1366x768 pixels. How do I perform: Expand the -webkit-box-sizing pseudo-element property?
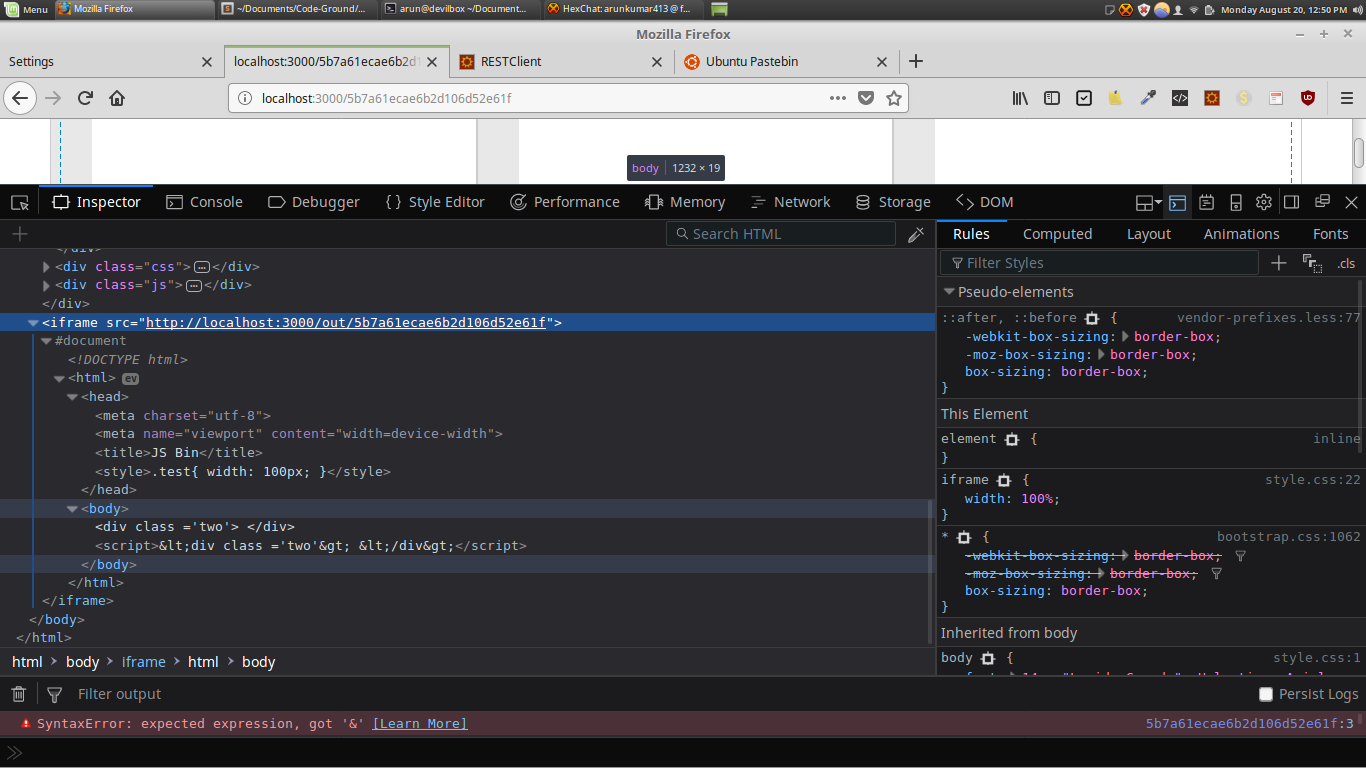coord(1125,337)
